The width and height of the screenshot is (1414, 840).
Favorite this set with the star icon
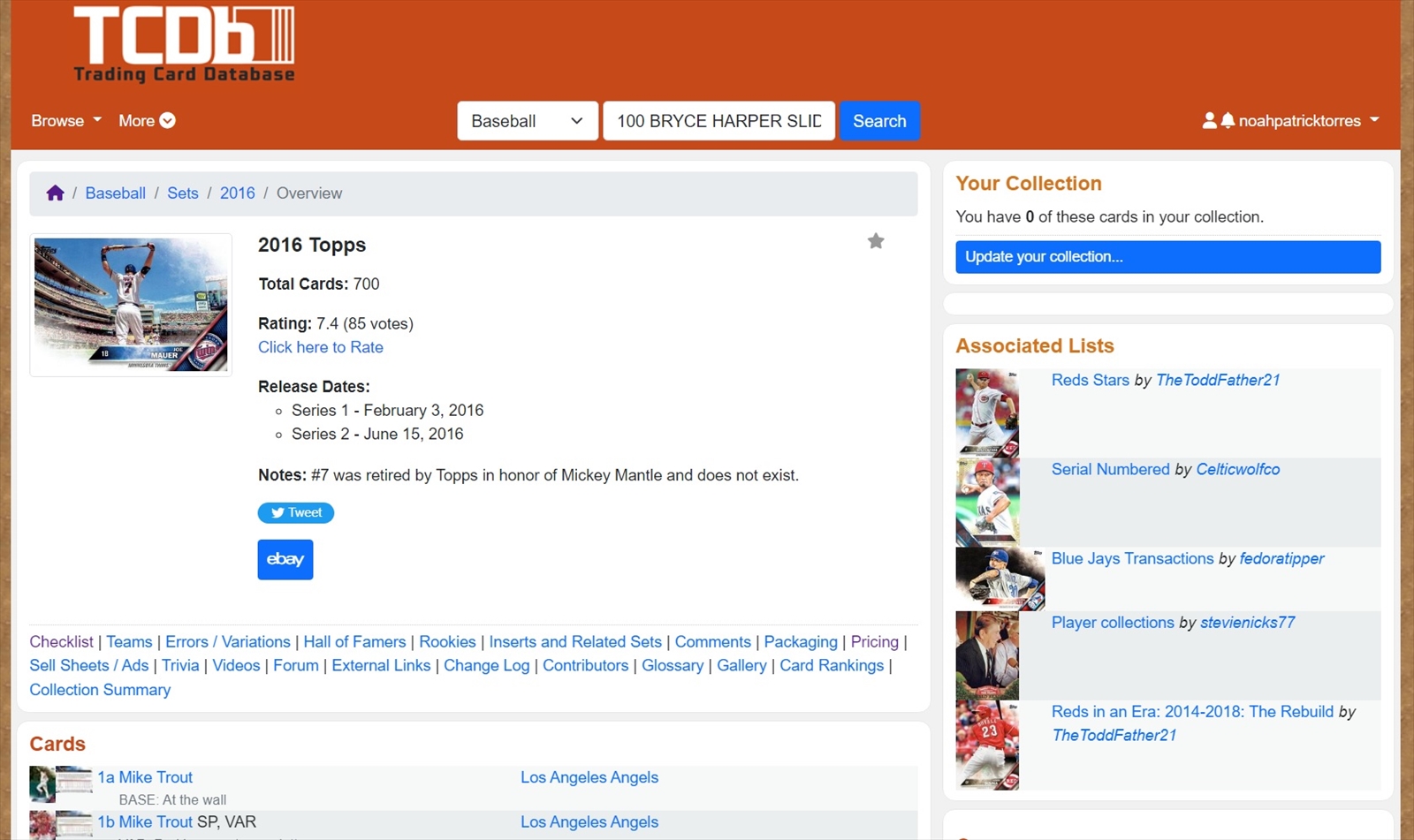[x=876, y=241]
